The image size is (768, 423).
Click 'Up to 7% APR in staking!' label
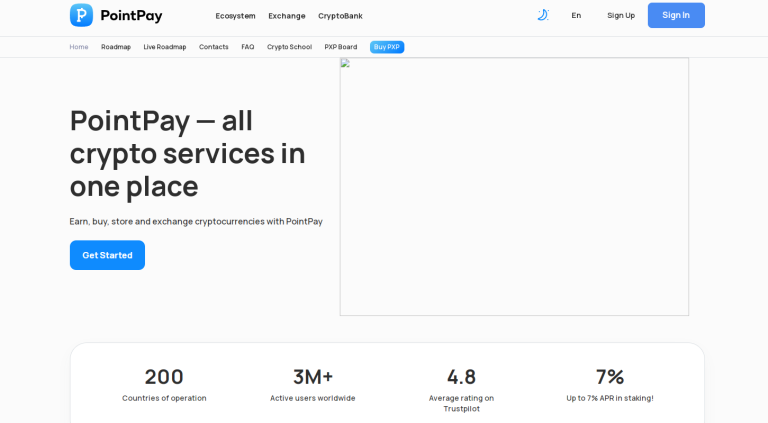pos(610,399)
